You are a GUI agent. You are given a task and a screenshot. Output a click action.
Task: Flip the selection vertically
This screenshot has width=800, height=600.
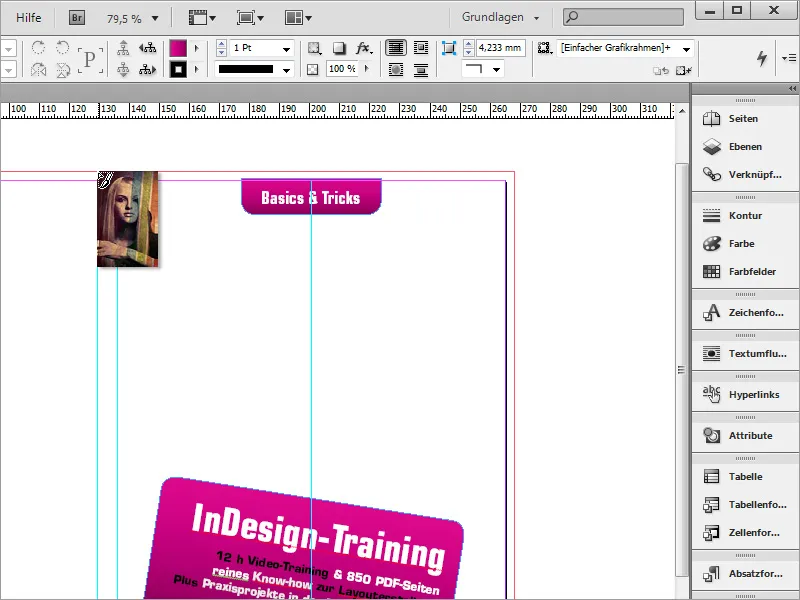pos(62,69)
